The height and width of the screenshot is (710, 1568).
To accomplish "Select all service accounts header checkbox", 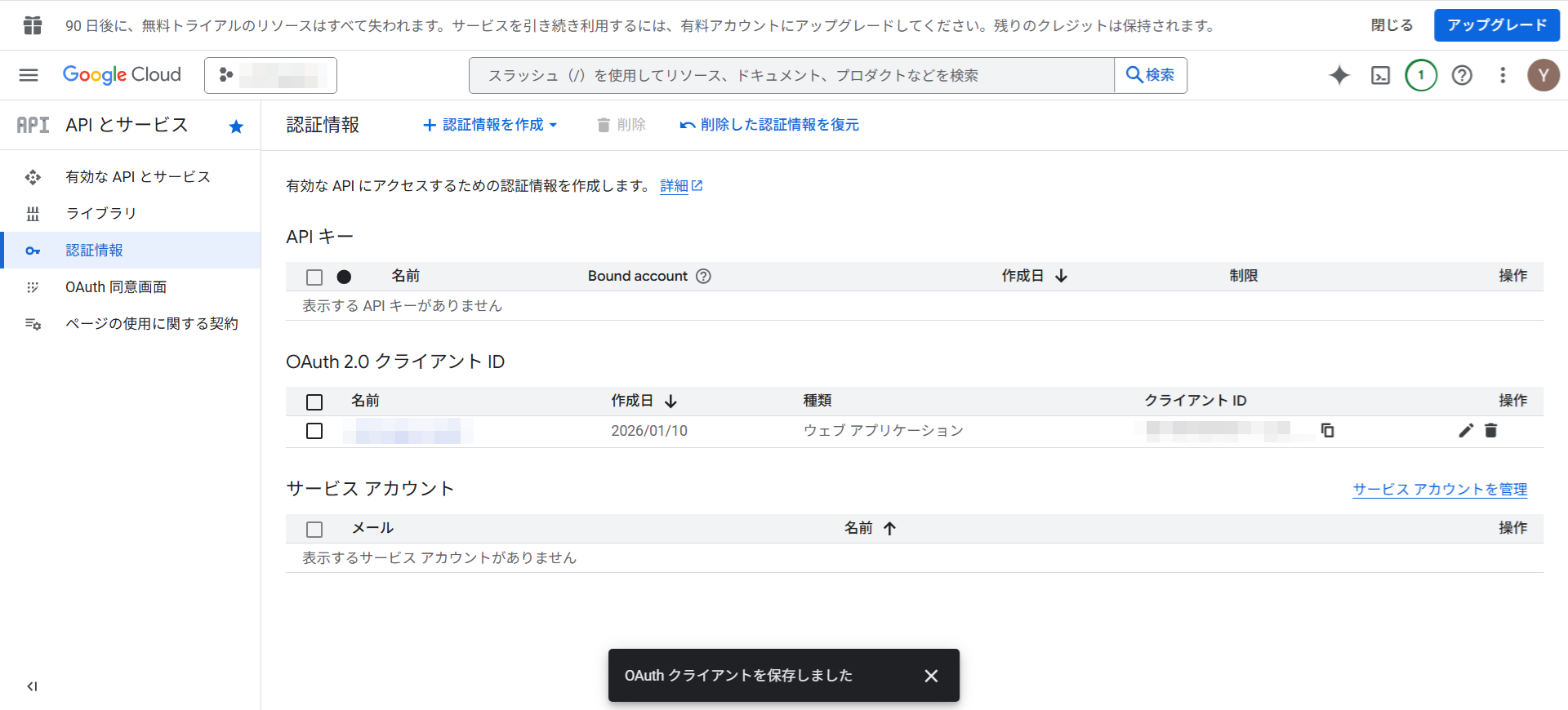I will click(314, 530).
